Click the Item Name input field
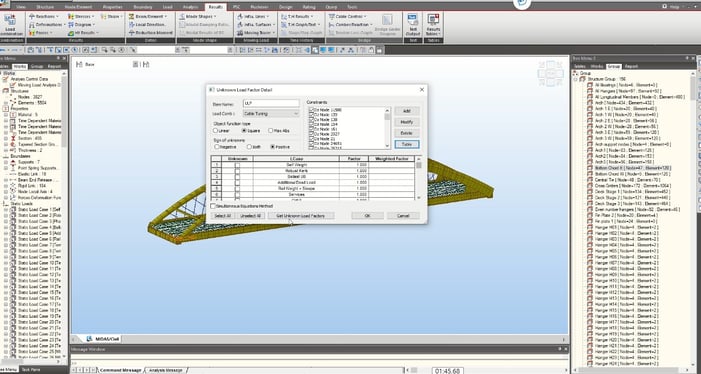This screenshot has width=701, height=374. pyautogui.click(x=271, y=103)
